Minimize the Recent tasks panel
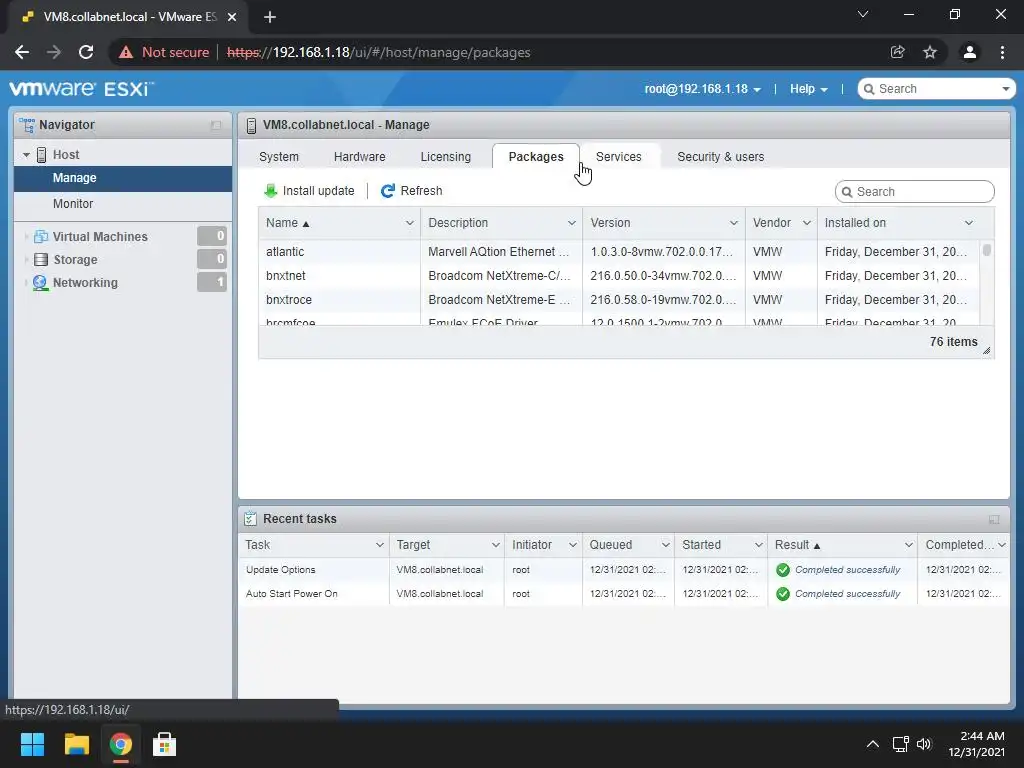Screen dimensions: 1024x768 pos(994,519)
